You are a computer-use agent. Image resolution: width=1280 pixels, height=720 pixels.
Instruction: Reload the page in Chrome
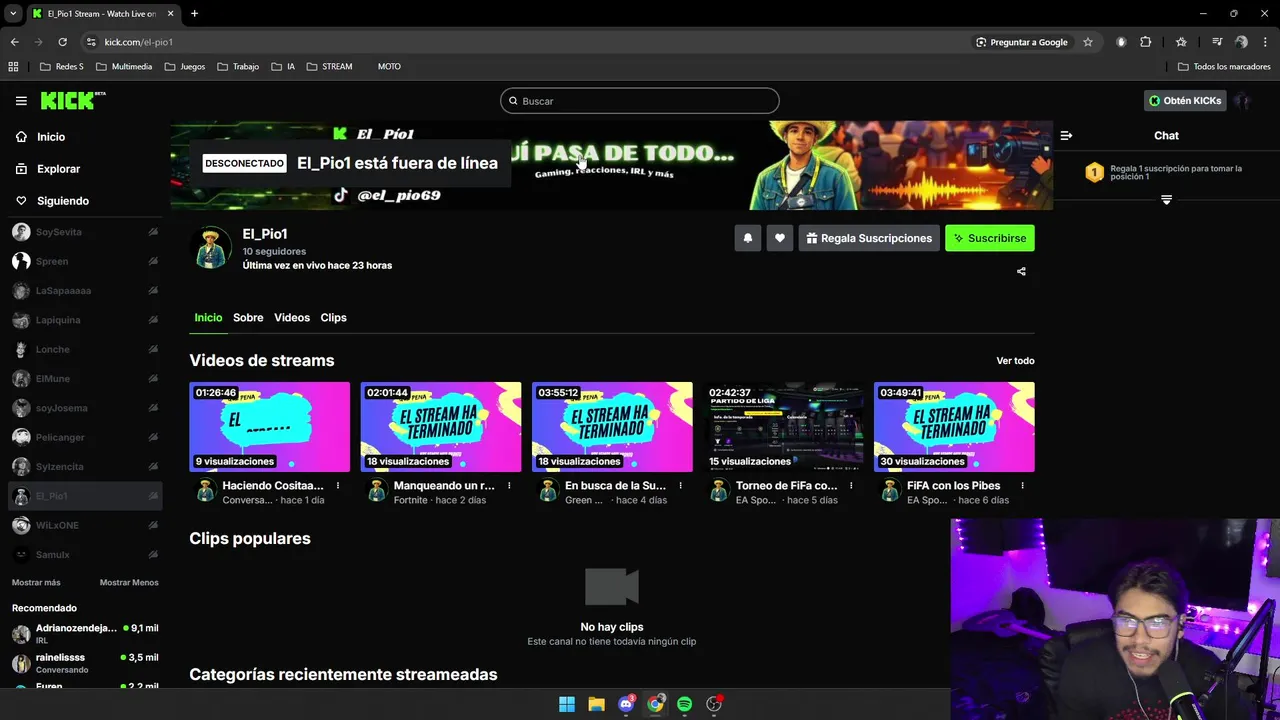point(62,42)
